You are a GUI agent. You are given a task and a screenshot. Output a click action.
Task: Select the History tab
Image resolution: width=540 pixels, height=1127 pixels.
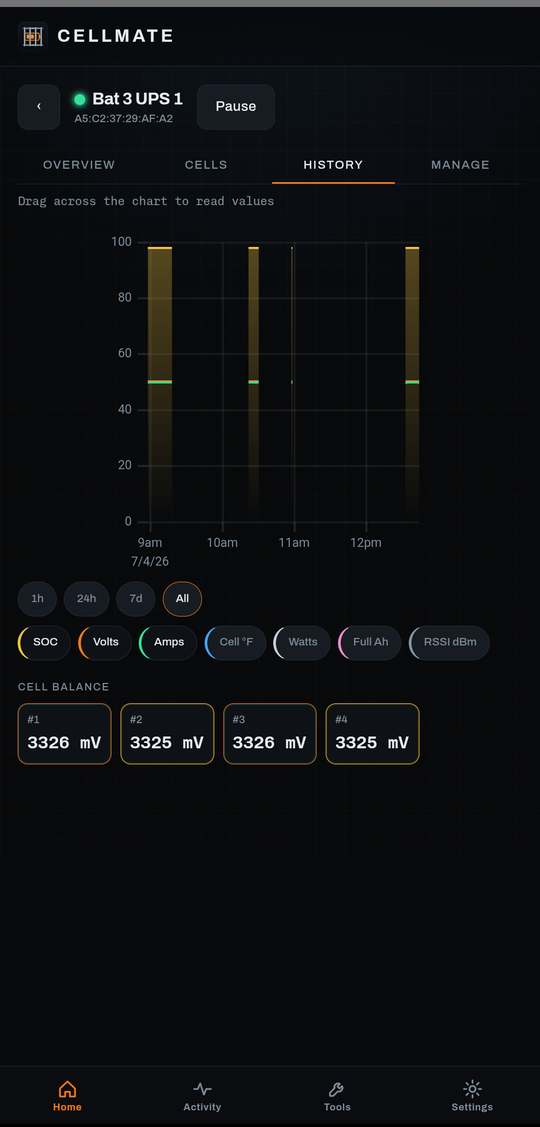(333, 165)
